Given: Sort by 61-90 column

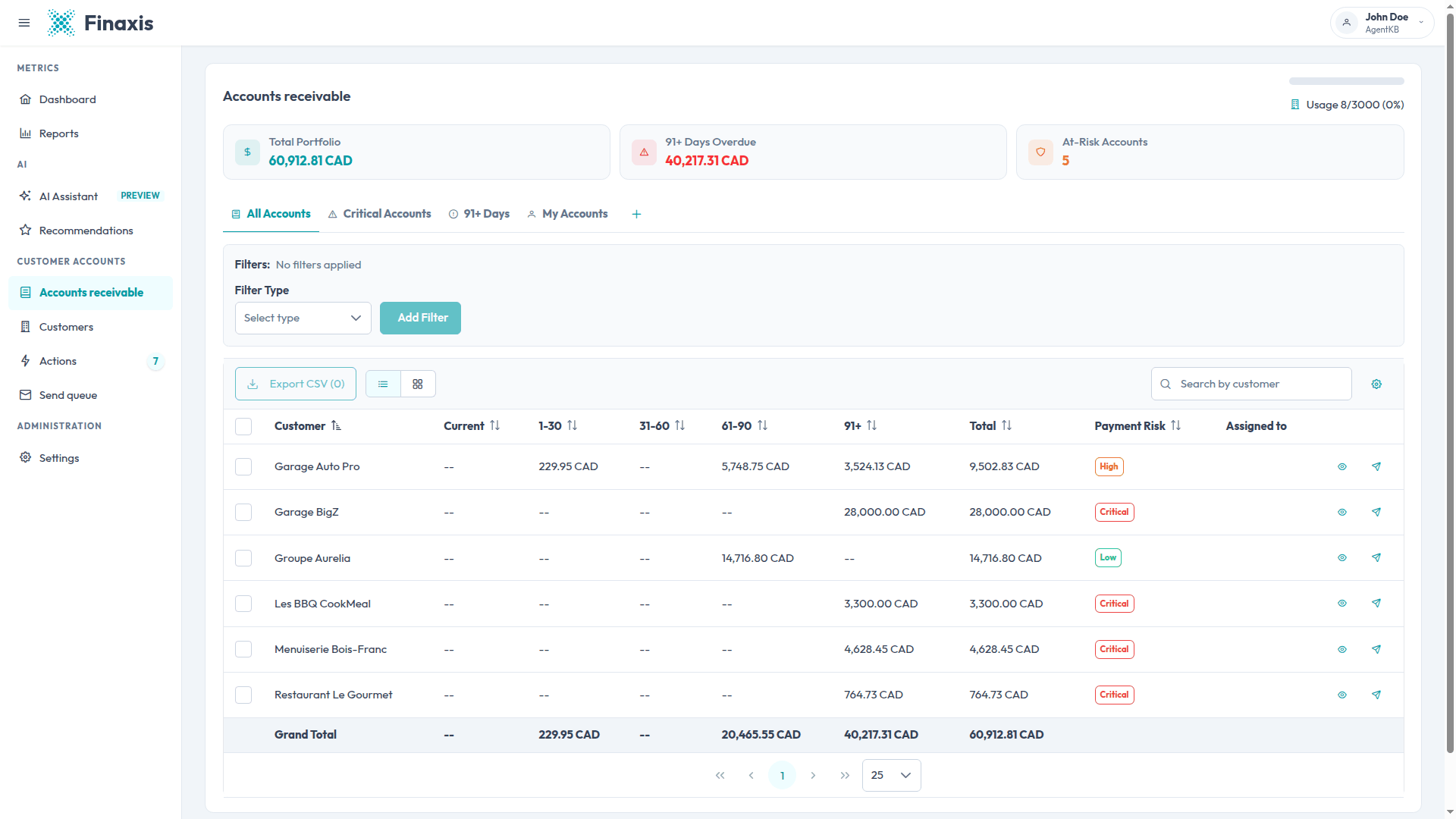Looking at the screenshot, I should tap(745, 426).
